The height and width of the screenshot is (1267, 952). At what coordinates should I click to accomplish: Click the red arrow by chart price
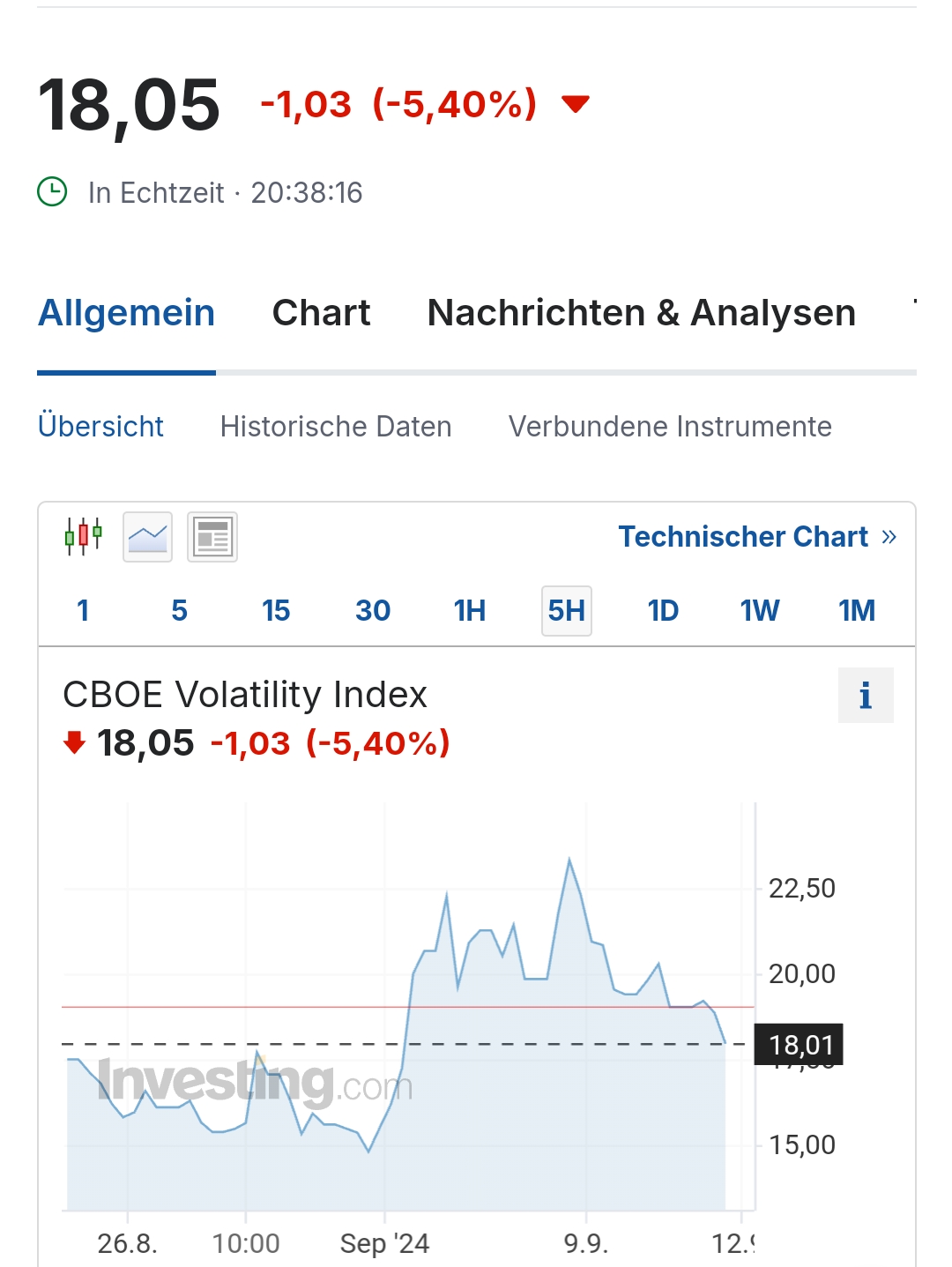[75, 742]
